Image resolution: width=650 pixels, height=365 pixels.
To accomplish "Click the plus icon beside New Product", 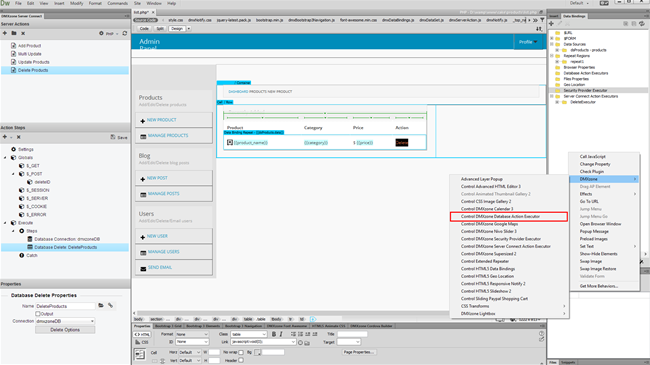I will click(x=143, y=121).
